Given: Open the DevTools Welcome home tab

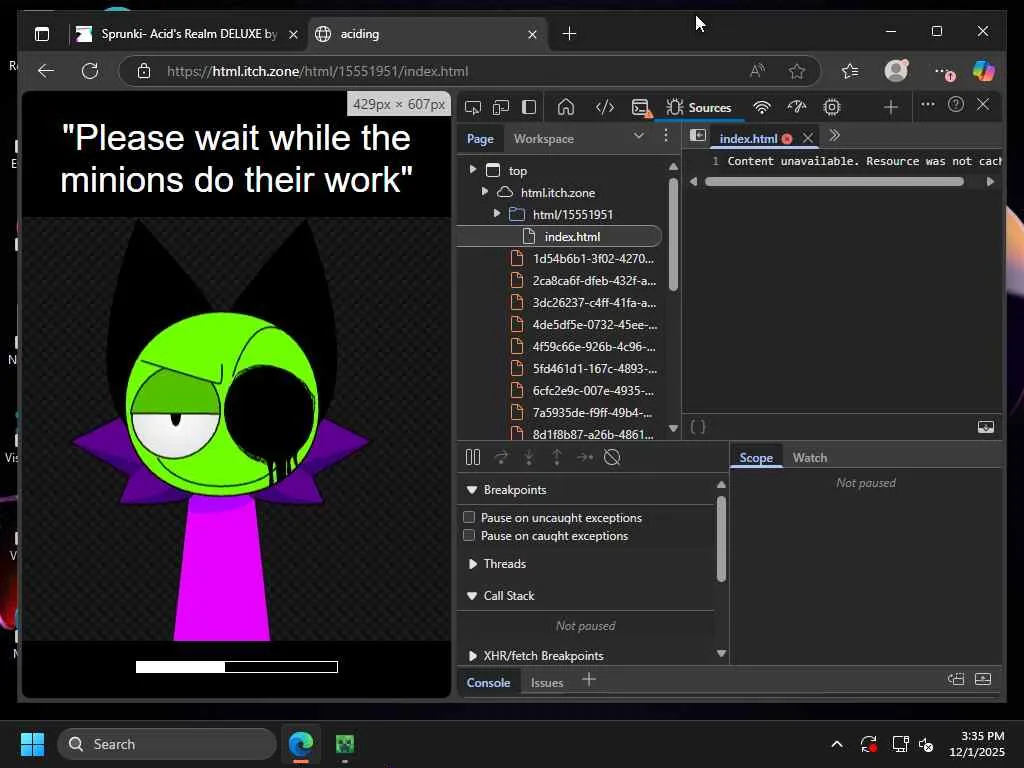Looking at the screenshot, I should point(566,107).
